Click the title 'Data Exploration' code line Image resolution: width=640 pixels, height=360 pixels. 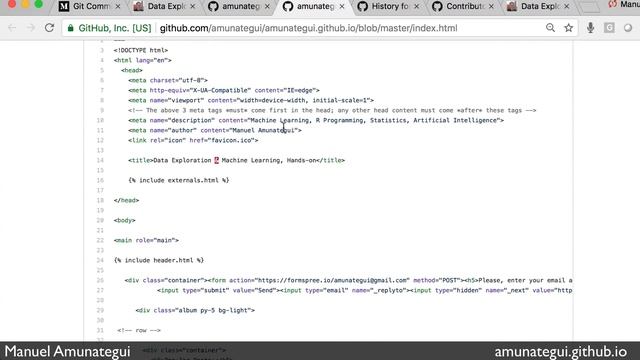(236, 160)
